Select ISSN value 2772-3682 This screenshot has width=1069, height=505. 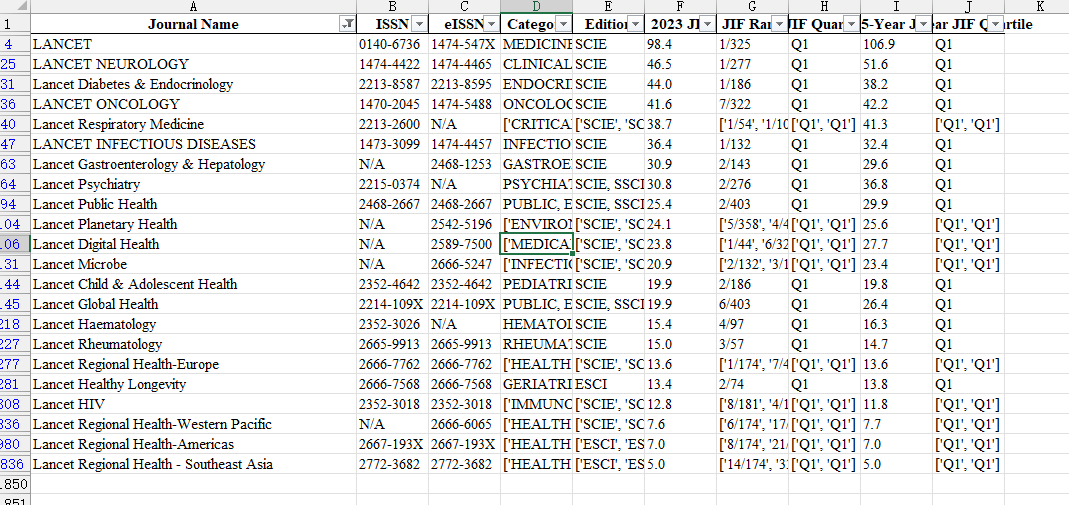pos(393,464)
